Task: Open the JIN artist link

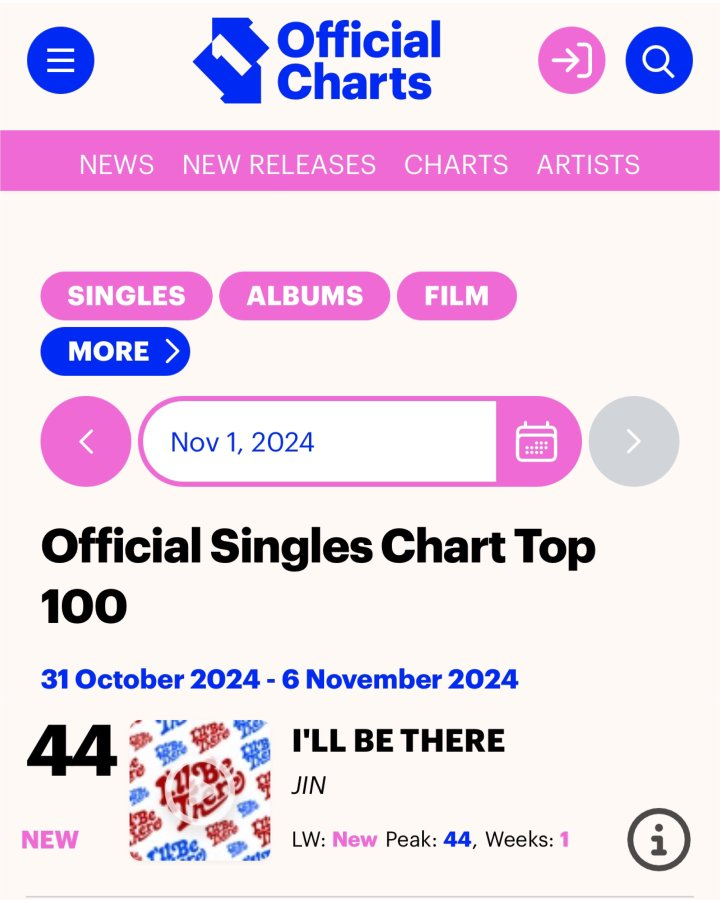Action: click(309, 786)
